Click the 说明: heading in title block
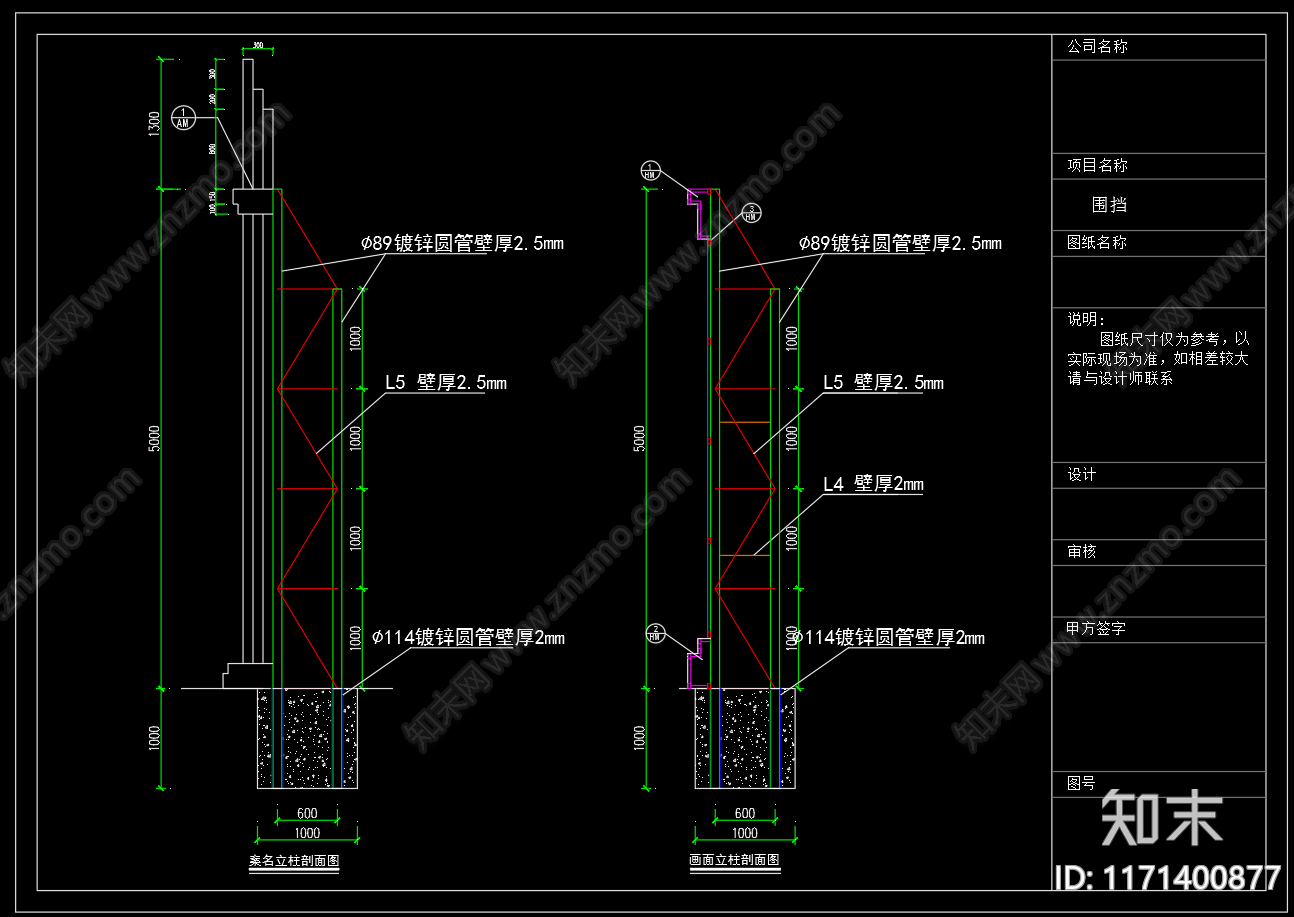The width and height of the screenshot is (1294, 917). point(1086,319)
